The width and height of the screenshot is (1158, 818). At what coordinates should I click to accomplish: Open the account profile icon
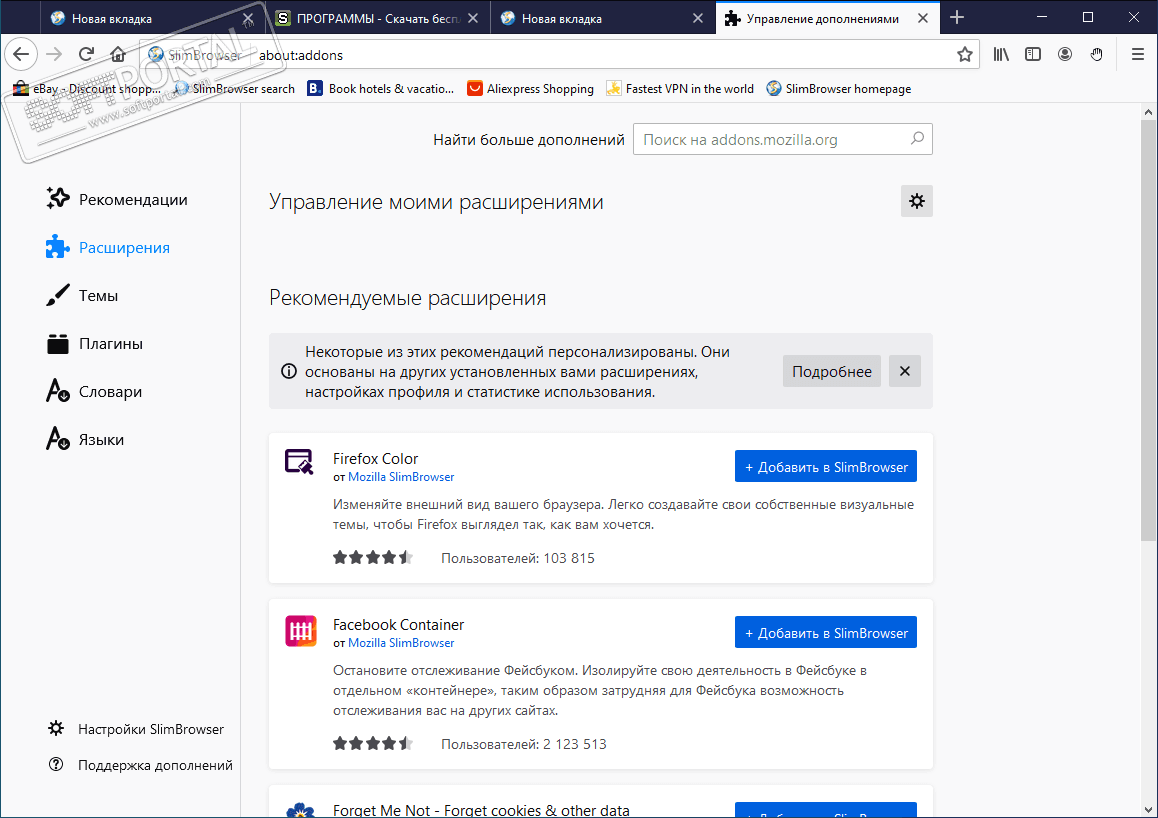pos(1065,54)
